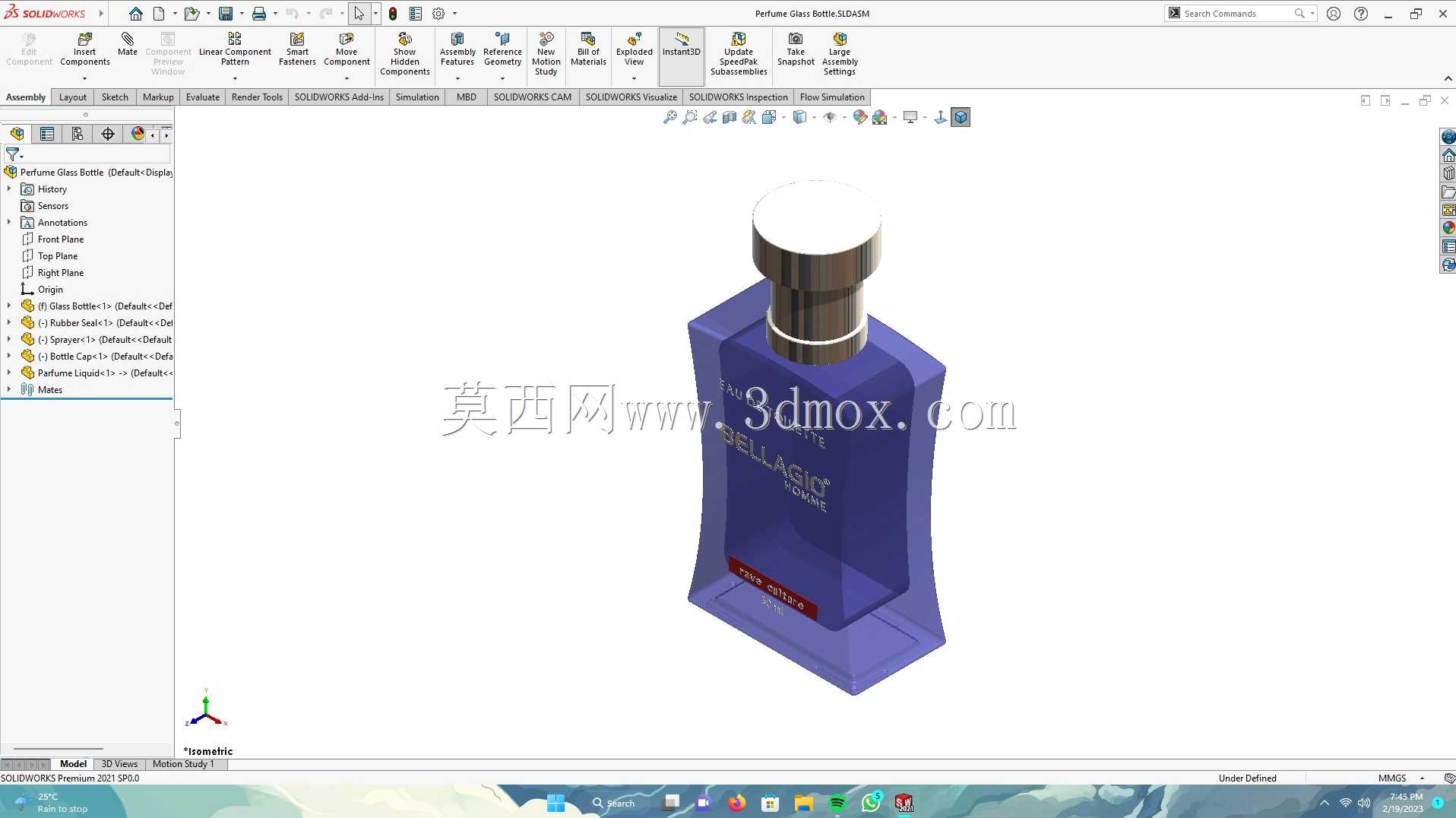Switch to the Sketch tab
Viewport: 1456px width, 818px height.
115,97
